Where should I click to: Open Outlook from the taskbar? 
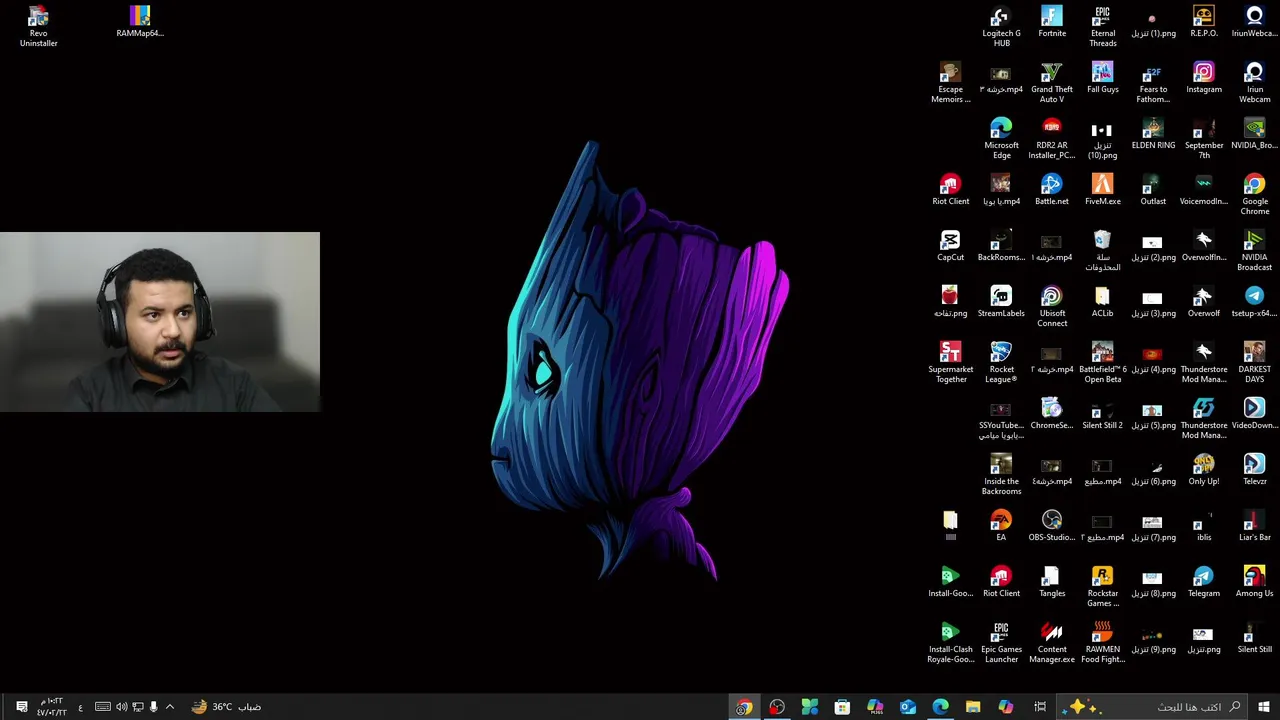point(907,707)
